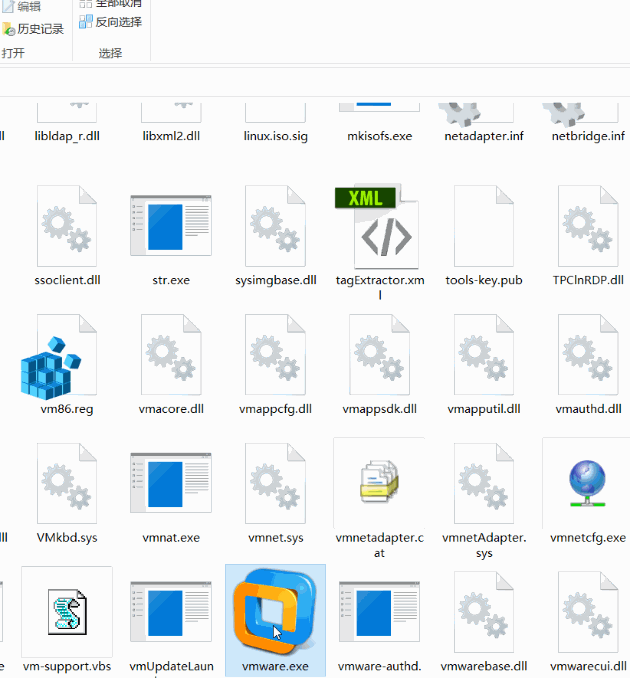The width and height of the screenshot is (630, 678).
Task: Select the vmnetAdapter.sys file icon
Action: [x=484, y=483]
